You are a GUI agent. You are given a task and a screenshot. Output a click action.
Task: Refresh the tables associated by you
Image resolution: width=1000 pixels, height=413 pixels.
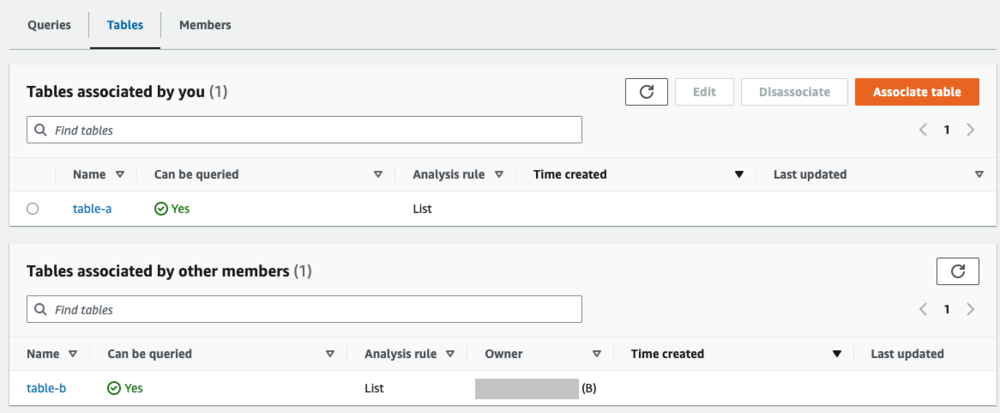click(646, 92)
